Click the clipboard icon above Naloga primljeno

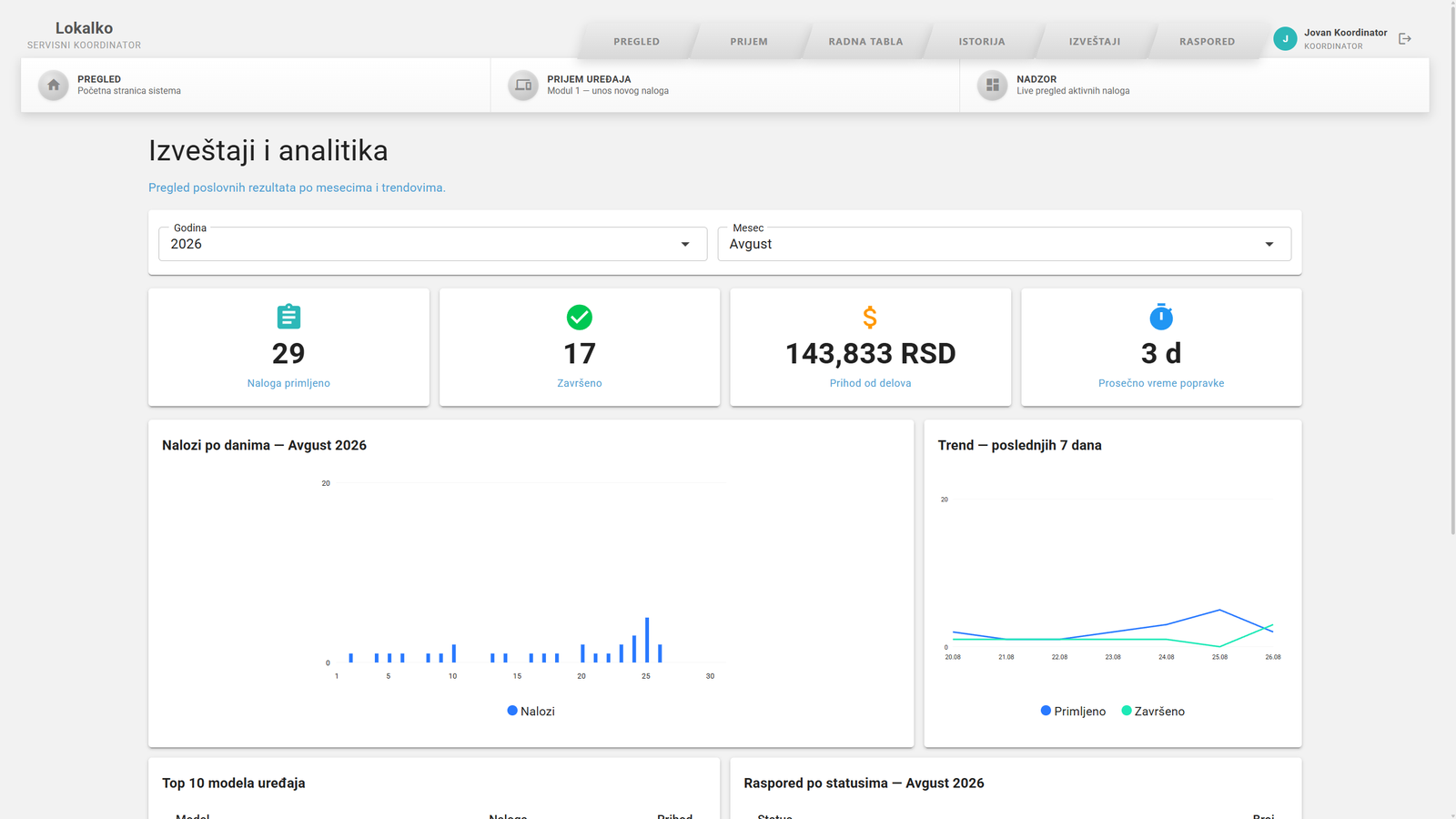pos(288,317)
